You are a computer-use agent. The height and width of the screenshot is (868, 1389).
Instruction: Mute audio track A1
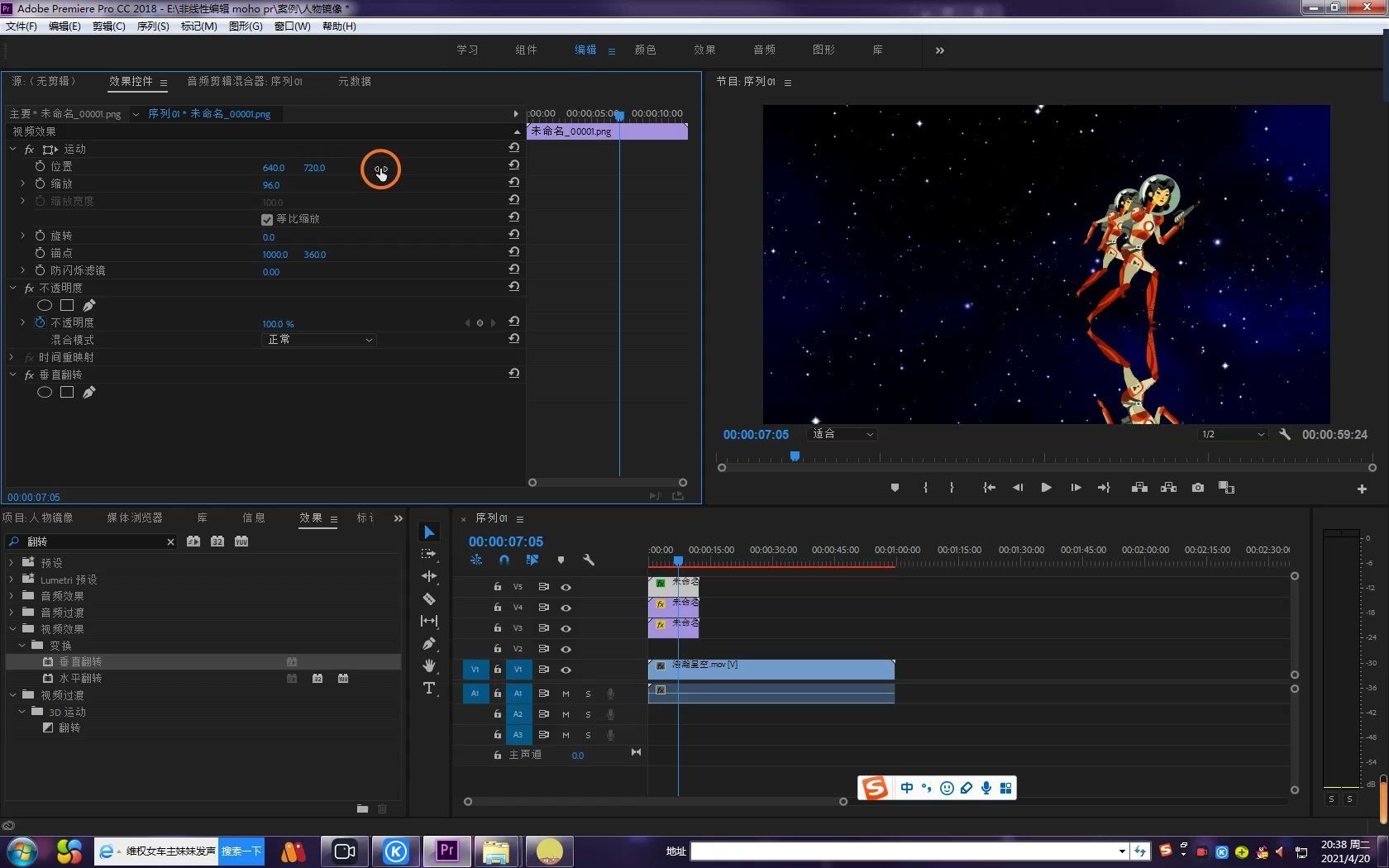point(566,694)
